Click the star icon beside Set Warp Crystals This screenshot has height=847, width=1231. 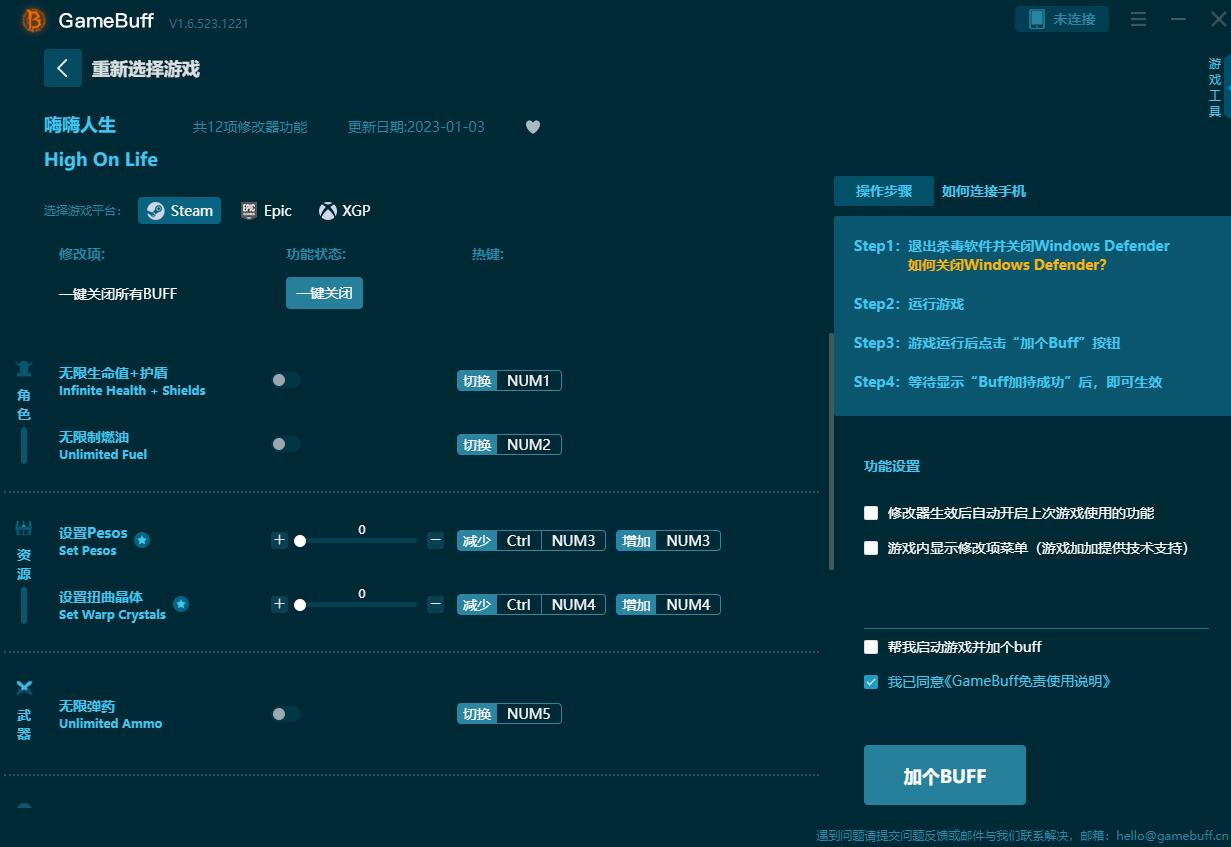(181, 604)
